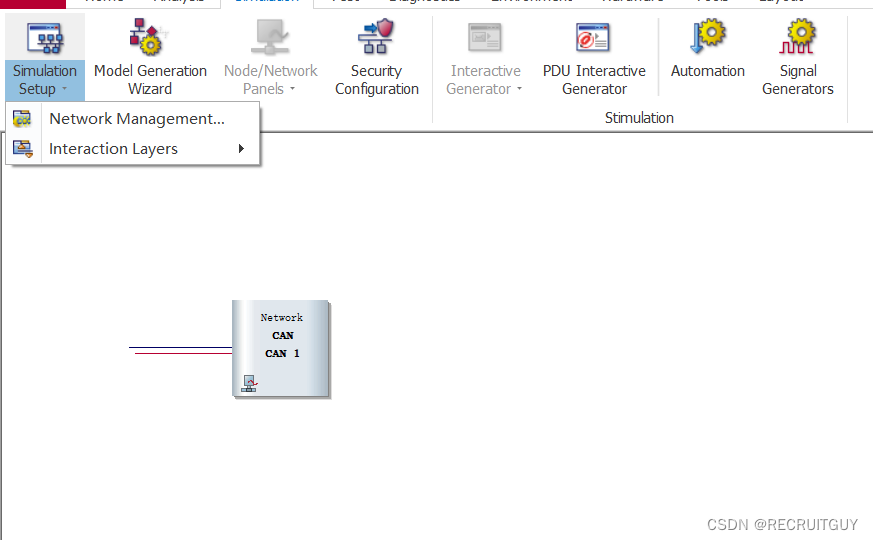
Task: Click the red CAN bus line
Action: click(184, 354)
